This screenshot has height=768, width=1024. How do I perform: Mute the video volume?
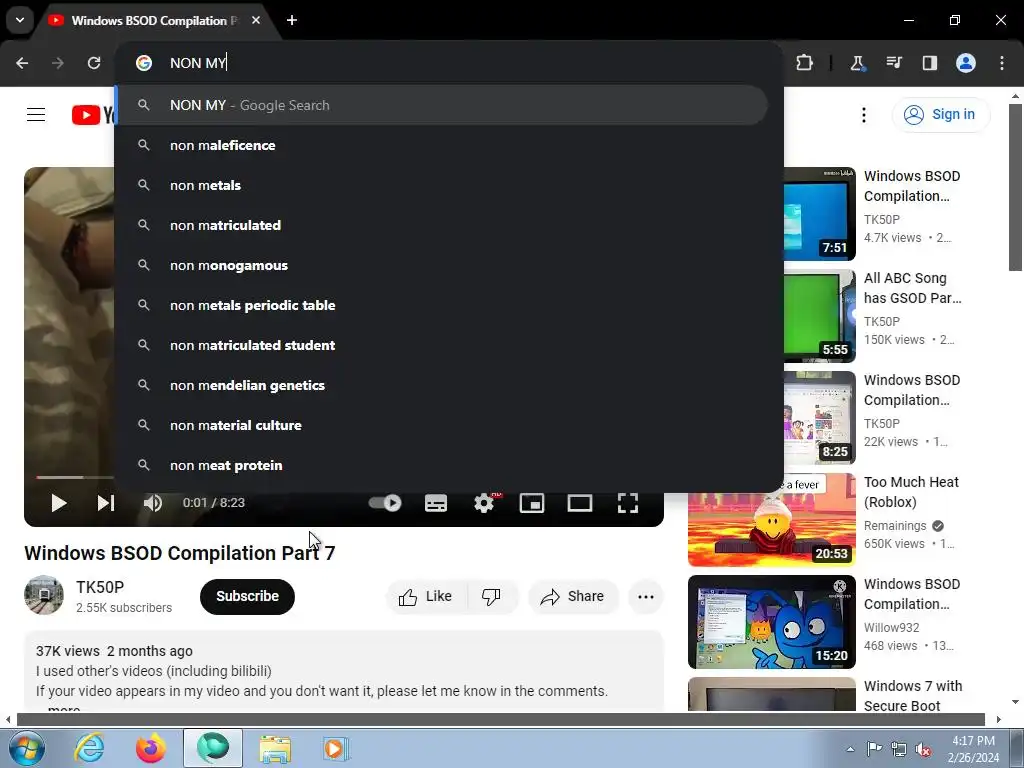153,503
